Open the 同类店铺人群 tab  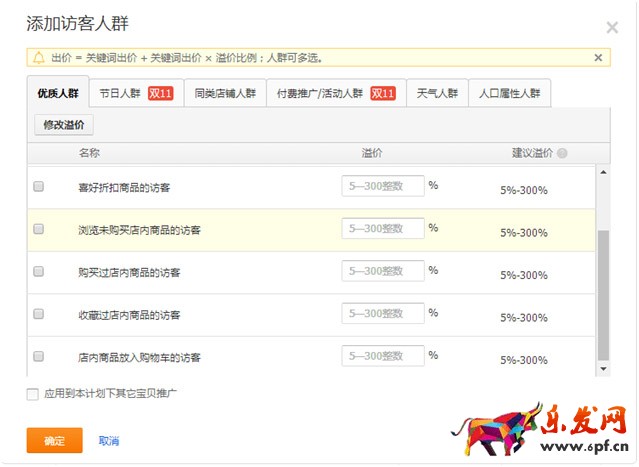224,94
